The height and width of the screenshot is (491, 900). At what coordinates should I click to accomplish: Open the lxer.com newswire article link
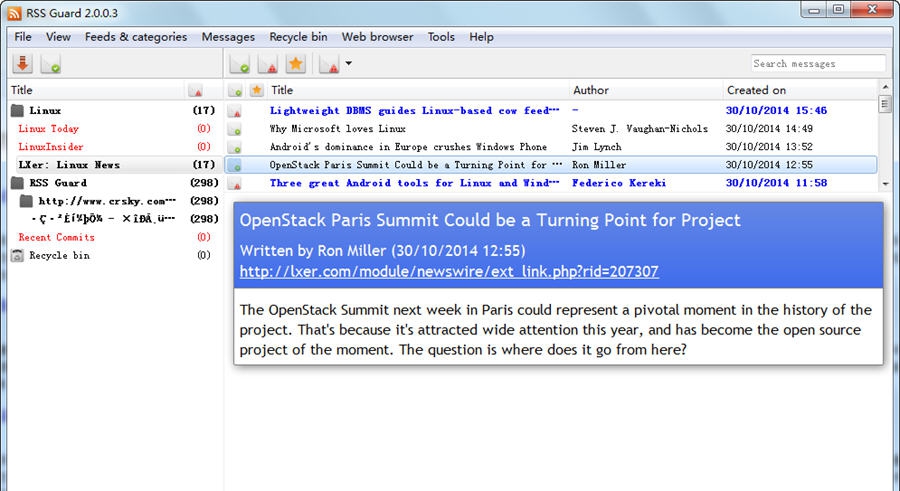point(449,271)
